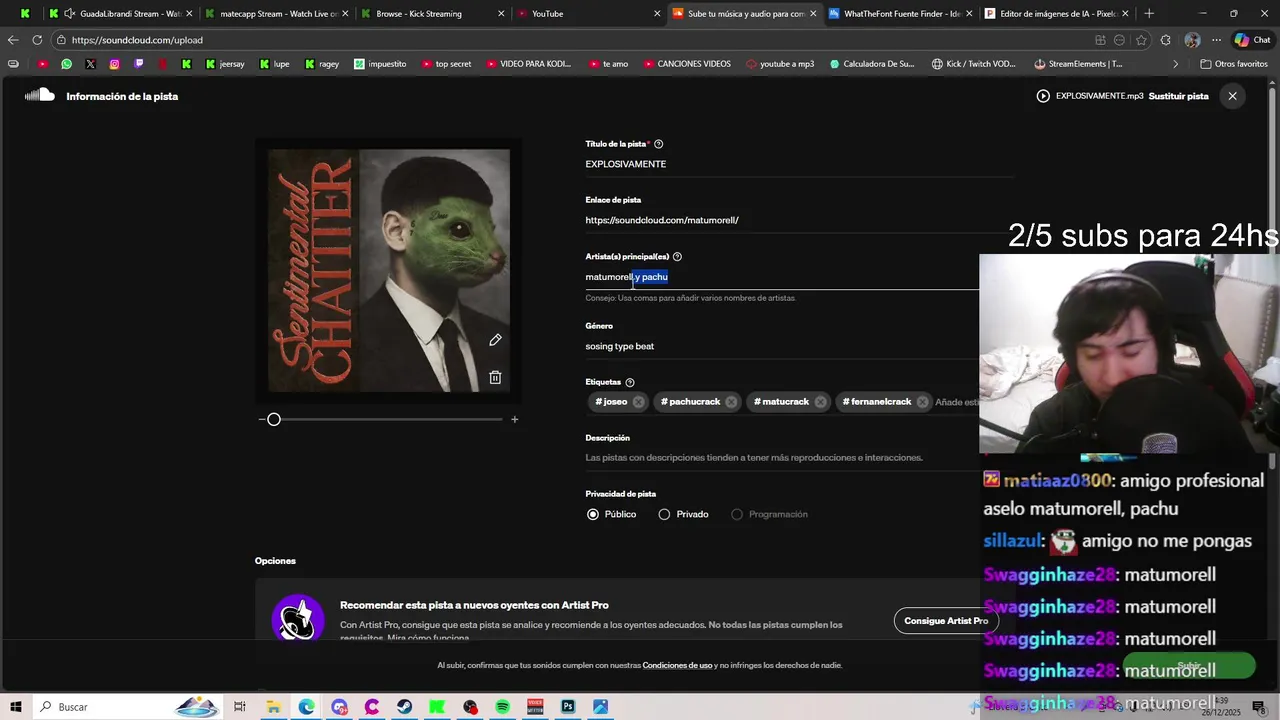The height and width of the screenshot is (720, 1280).
Task: Click the Título de la pista field EXPLOSIVAMENTE
Action: pos(798,164)
